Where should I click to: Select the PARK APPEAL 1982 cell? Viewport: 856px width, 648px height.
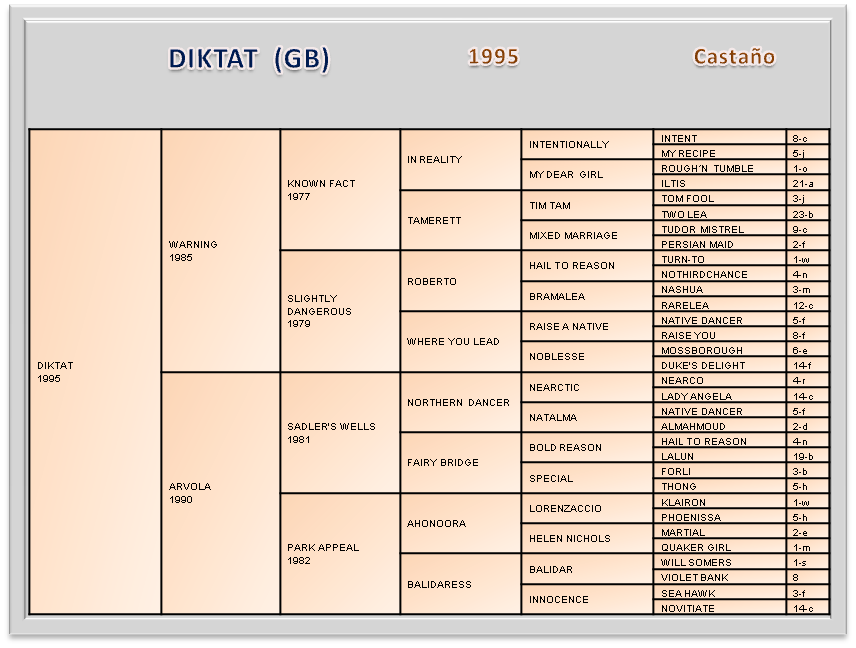point(340,554)
